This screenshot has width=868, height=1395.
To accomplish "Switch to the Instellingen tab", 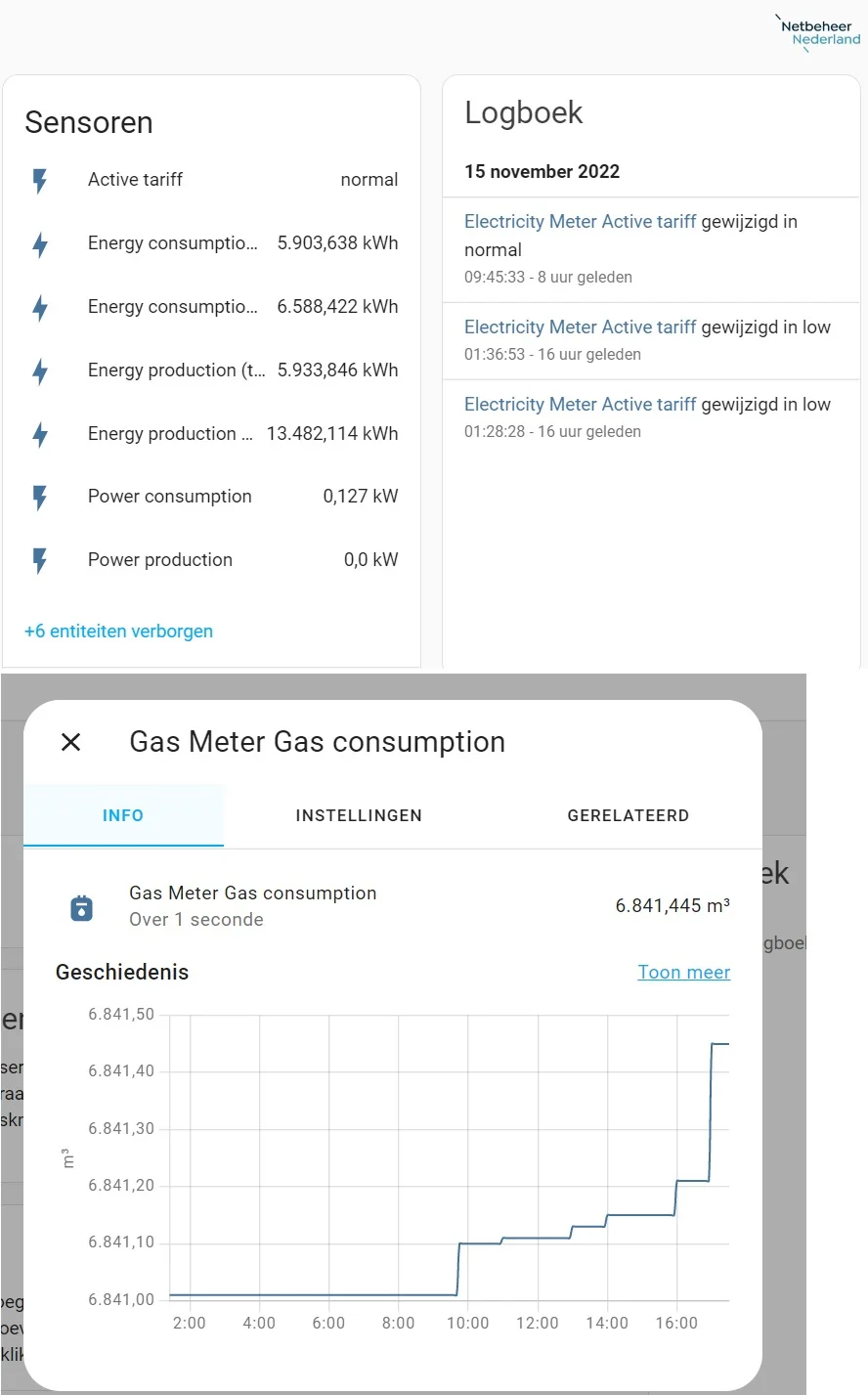I will tap(359, 815).
